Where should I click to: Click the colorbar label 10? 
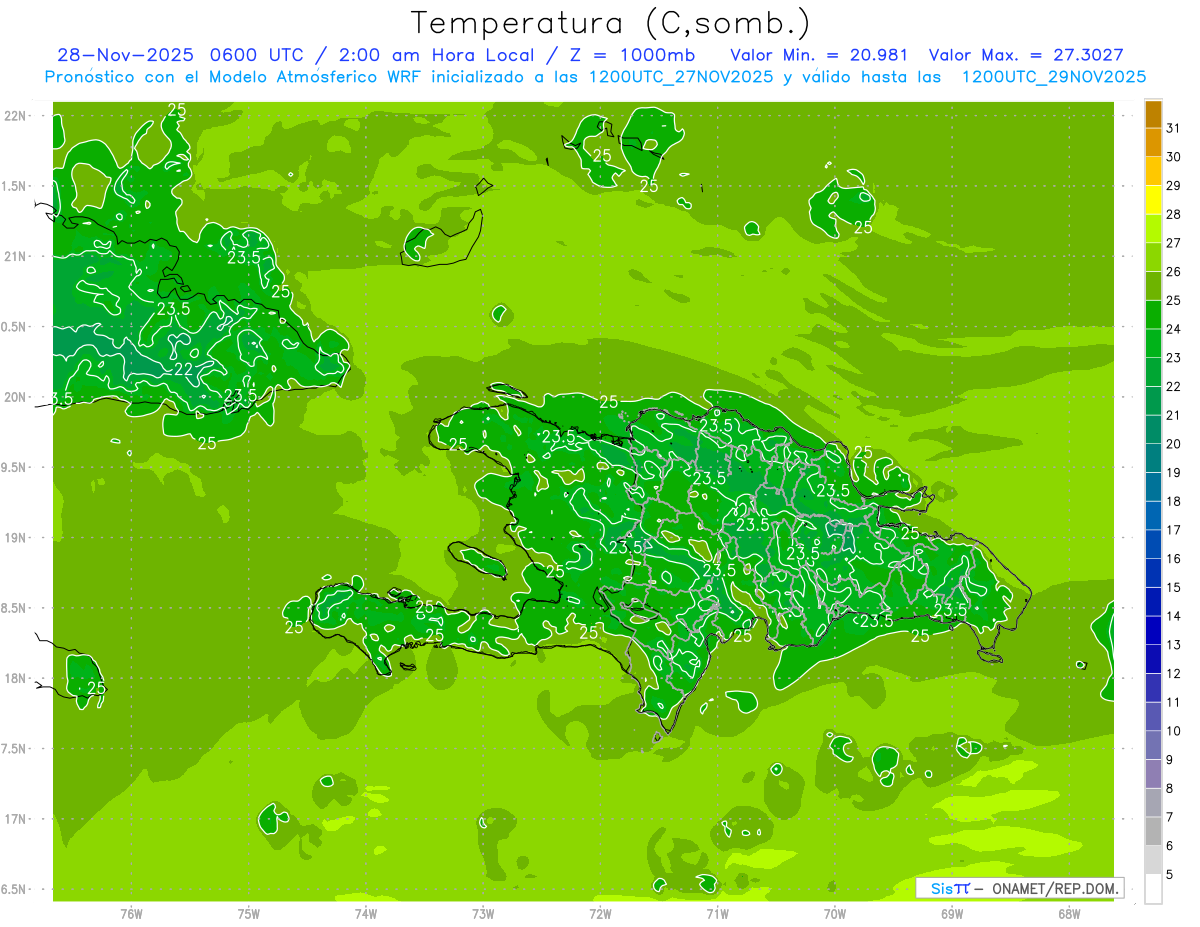pos(1174,731)
